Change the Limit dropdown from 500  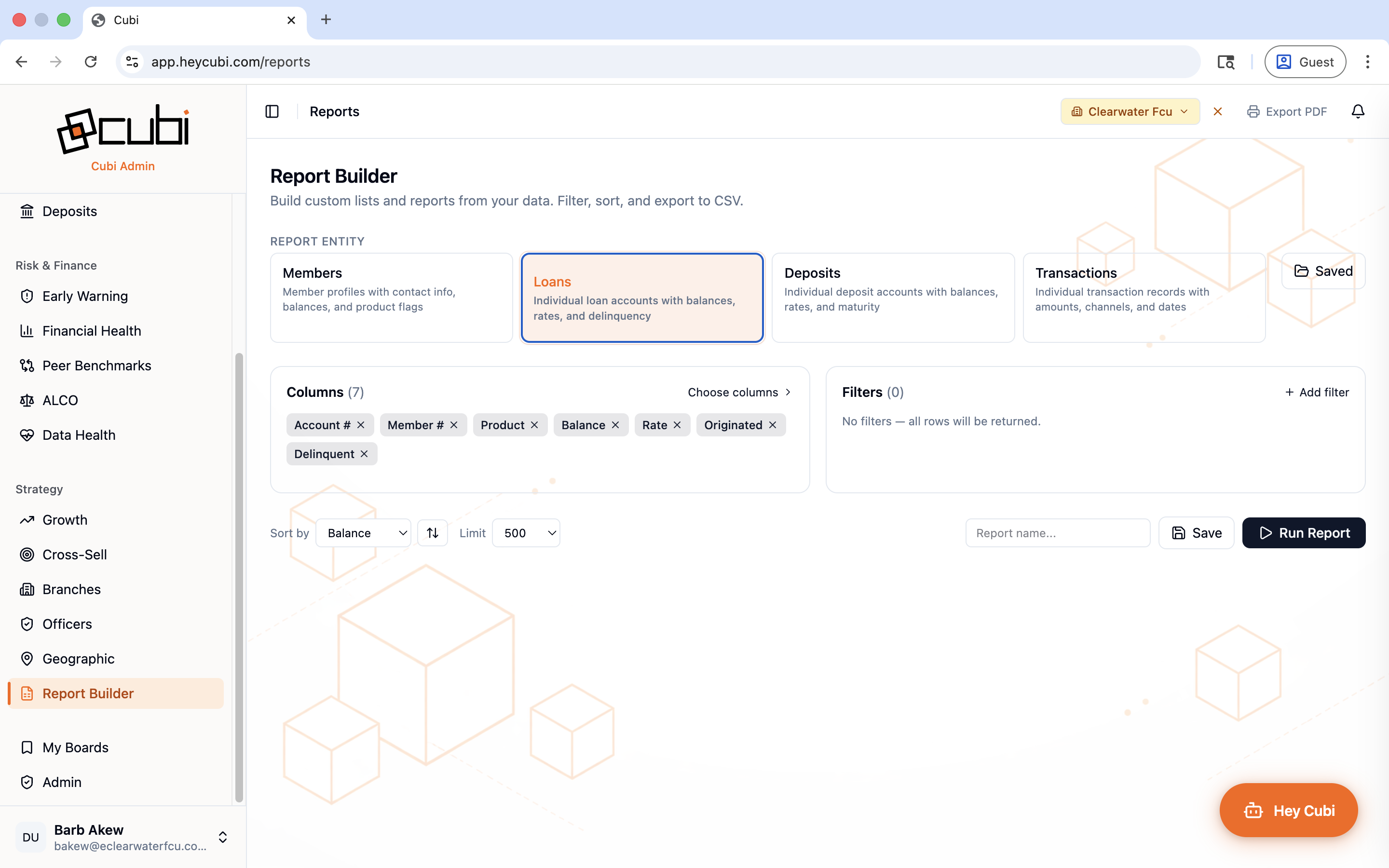(x=526, y=533)
